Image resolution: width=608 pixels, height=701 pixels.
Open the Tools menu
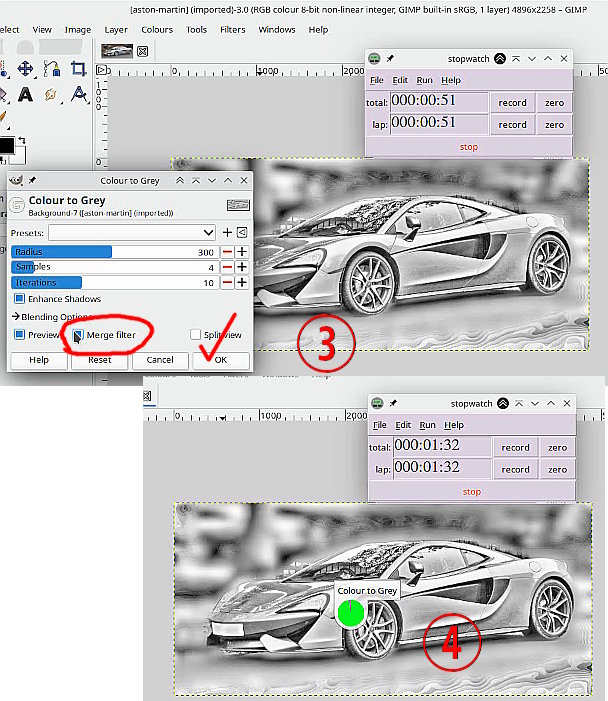click(197, 30)
